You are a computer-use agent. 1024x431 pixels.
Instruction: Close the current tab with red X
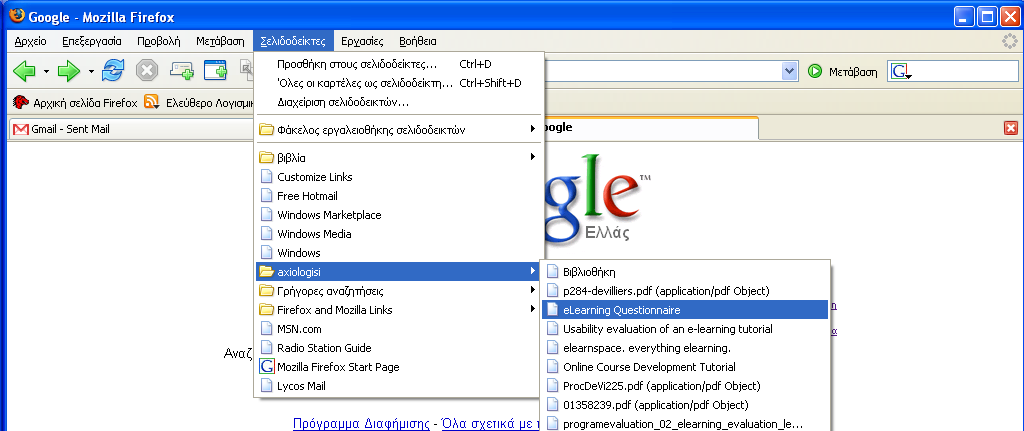point(1011,128)
